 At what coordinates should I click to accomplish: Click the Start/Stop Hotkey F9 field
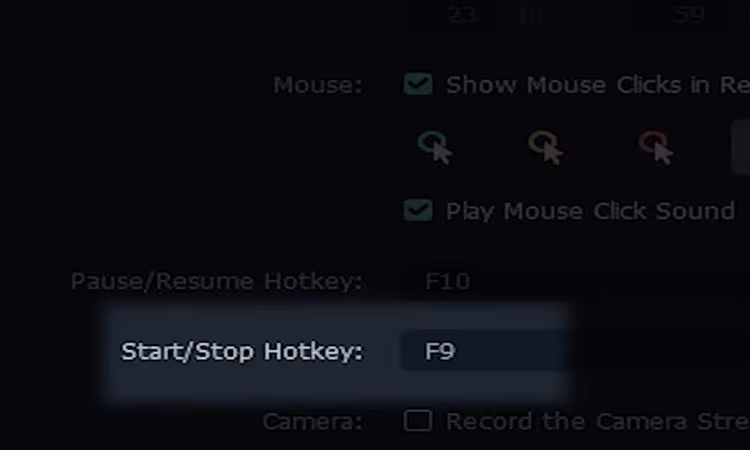484,351
